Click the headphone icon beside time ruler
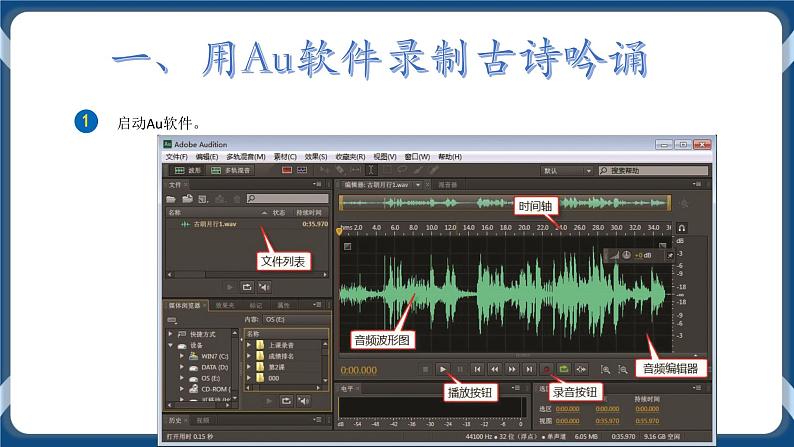 click(x=682, y=228)
